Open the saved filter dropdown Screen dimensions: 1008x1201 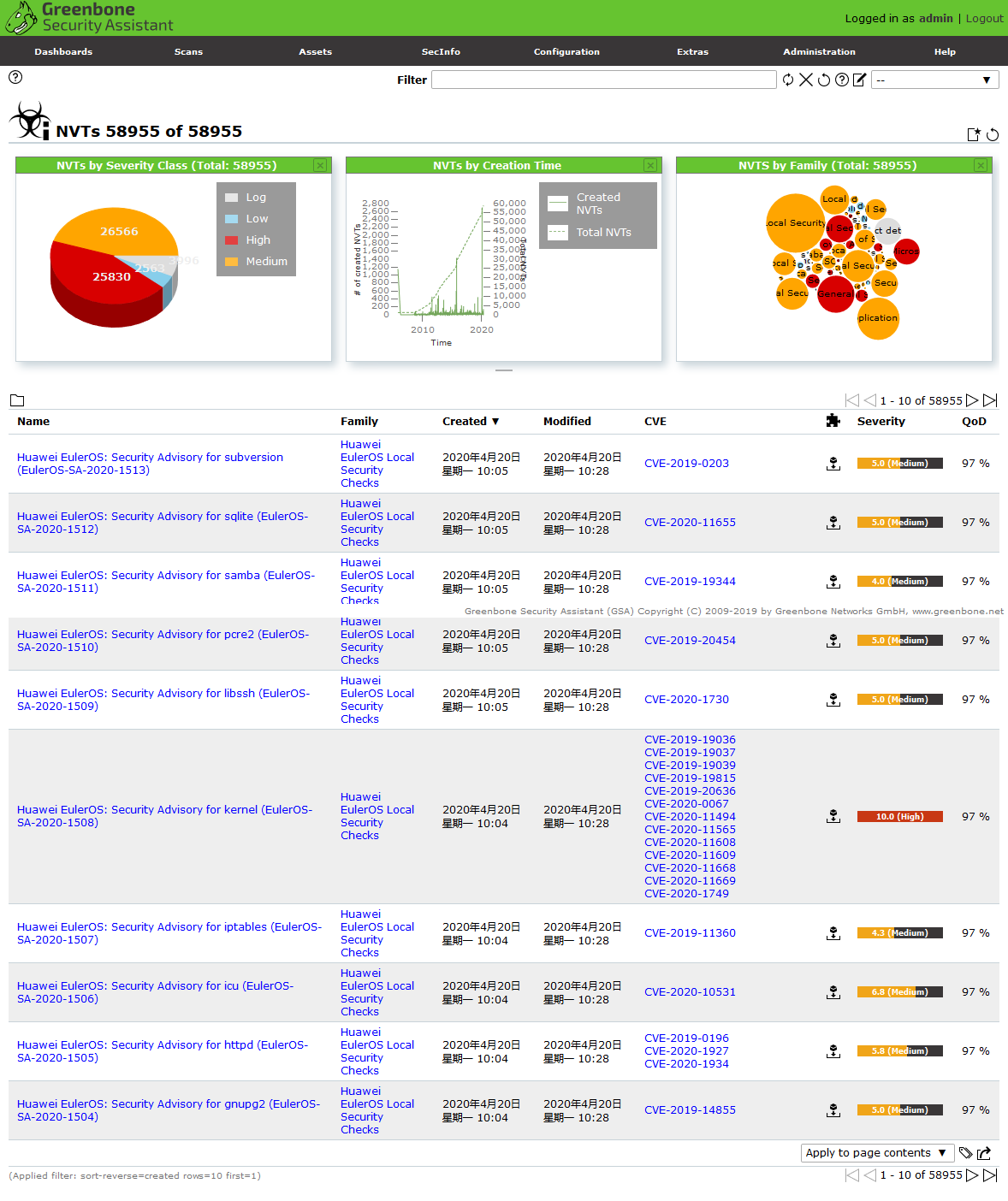tap(935, 80)
